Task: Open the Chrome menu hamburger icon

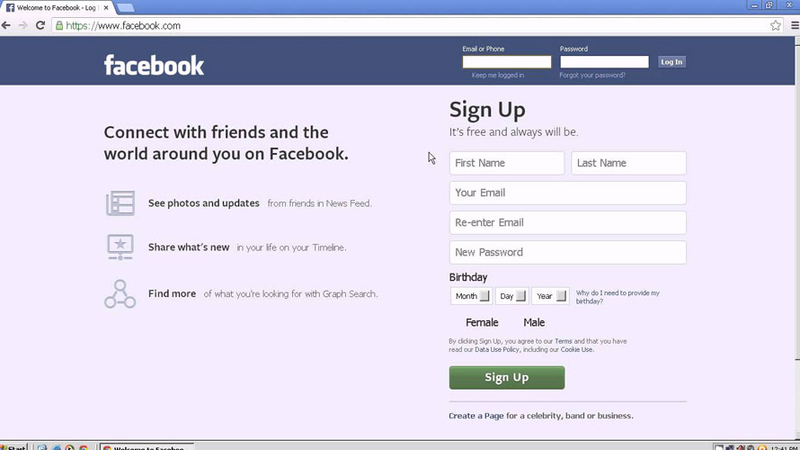Action: point(794,26)
